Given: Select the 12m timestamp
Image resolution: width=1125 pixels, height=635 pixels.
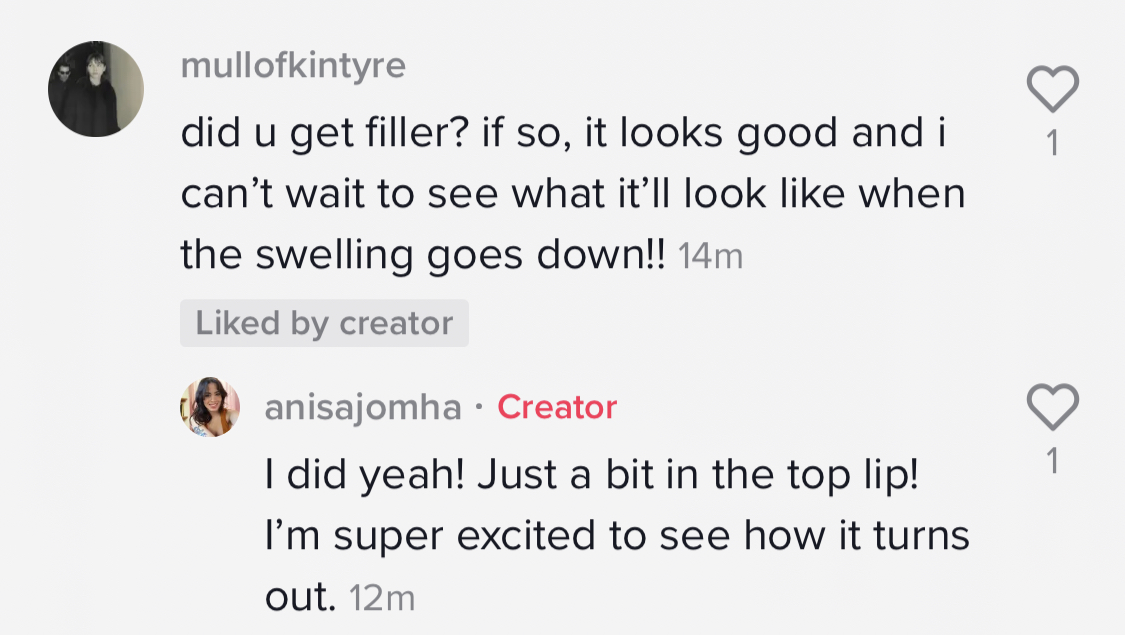Looking at the screenshot, I should click(x=382, y=598).
